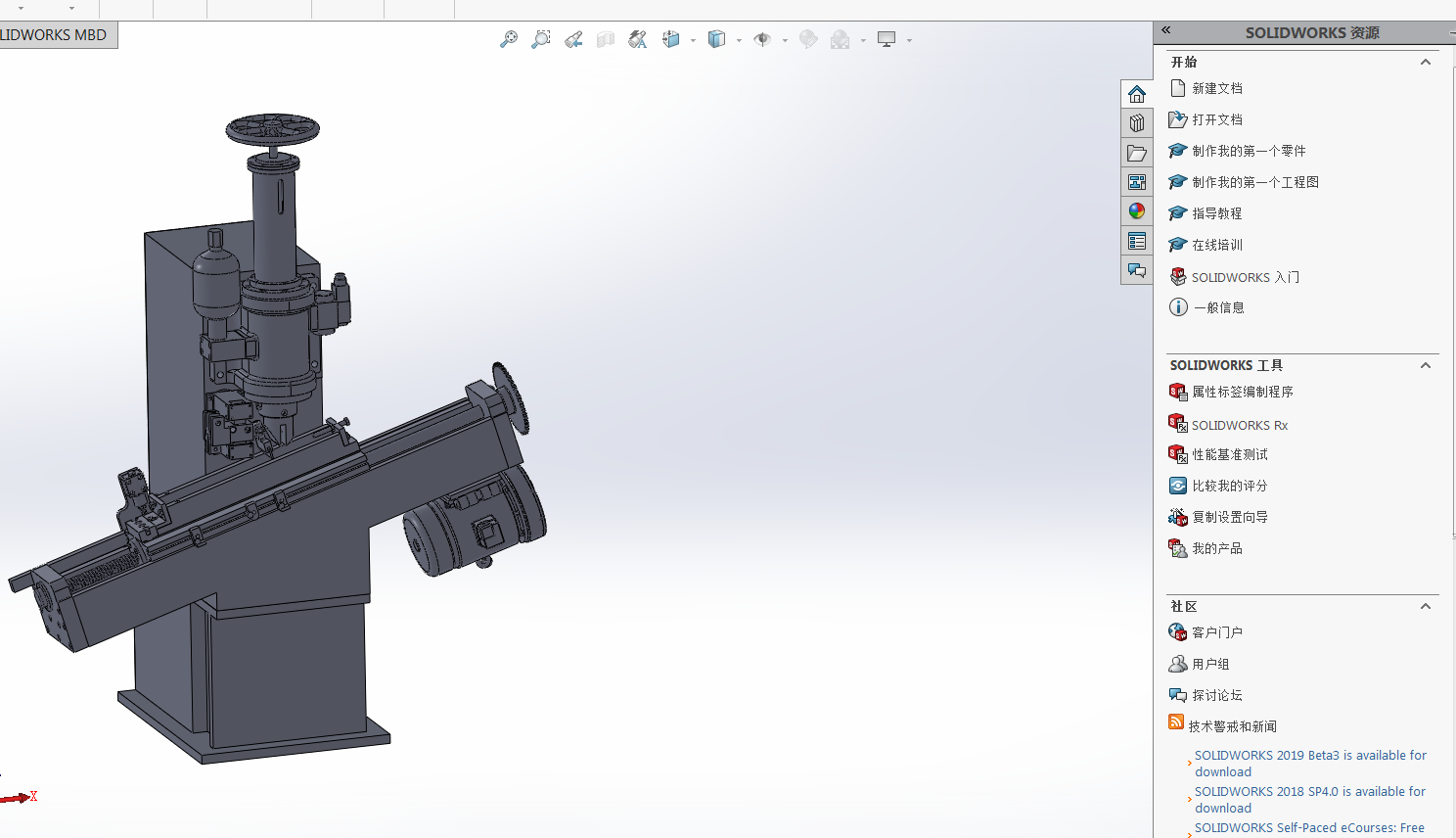
Task: Switch to the SOLIDWORKS MBD tab
Action: [x=55, y=35]
